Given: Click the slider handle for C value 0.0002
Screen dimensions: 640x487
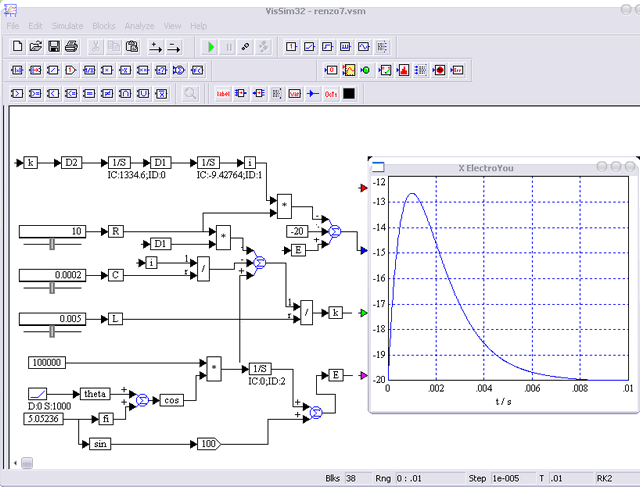Looking at the screenshot, I should tap(50, 288).
